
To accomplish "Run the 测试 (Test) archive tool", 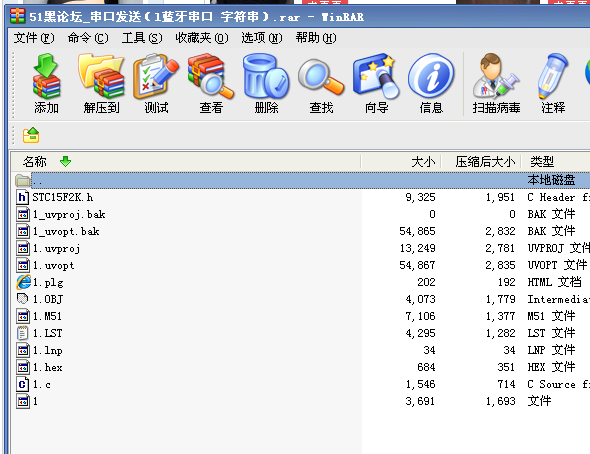I will tap(156, 84).
